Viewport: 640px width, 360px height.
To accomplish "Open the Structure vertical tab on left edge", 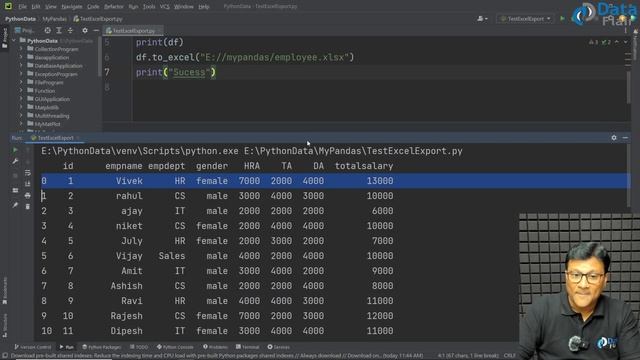I will pos(4,325).
